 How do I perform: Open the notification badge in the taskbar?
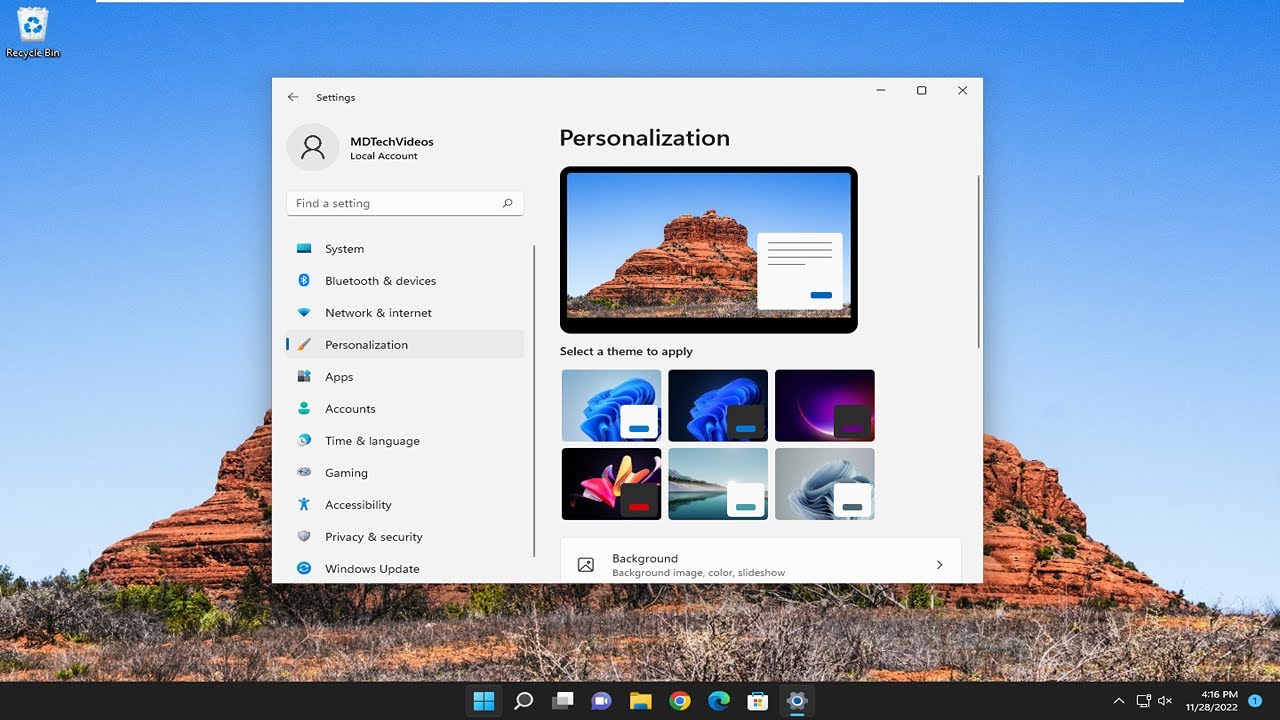(1255, 701)
